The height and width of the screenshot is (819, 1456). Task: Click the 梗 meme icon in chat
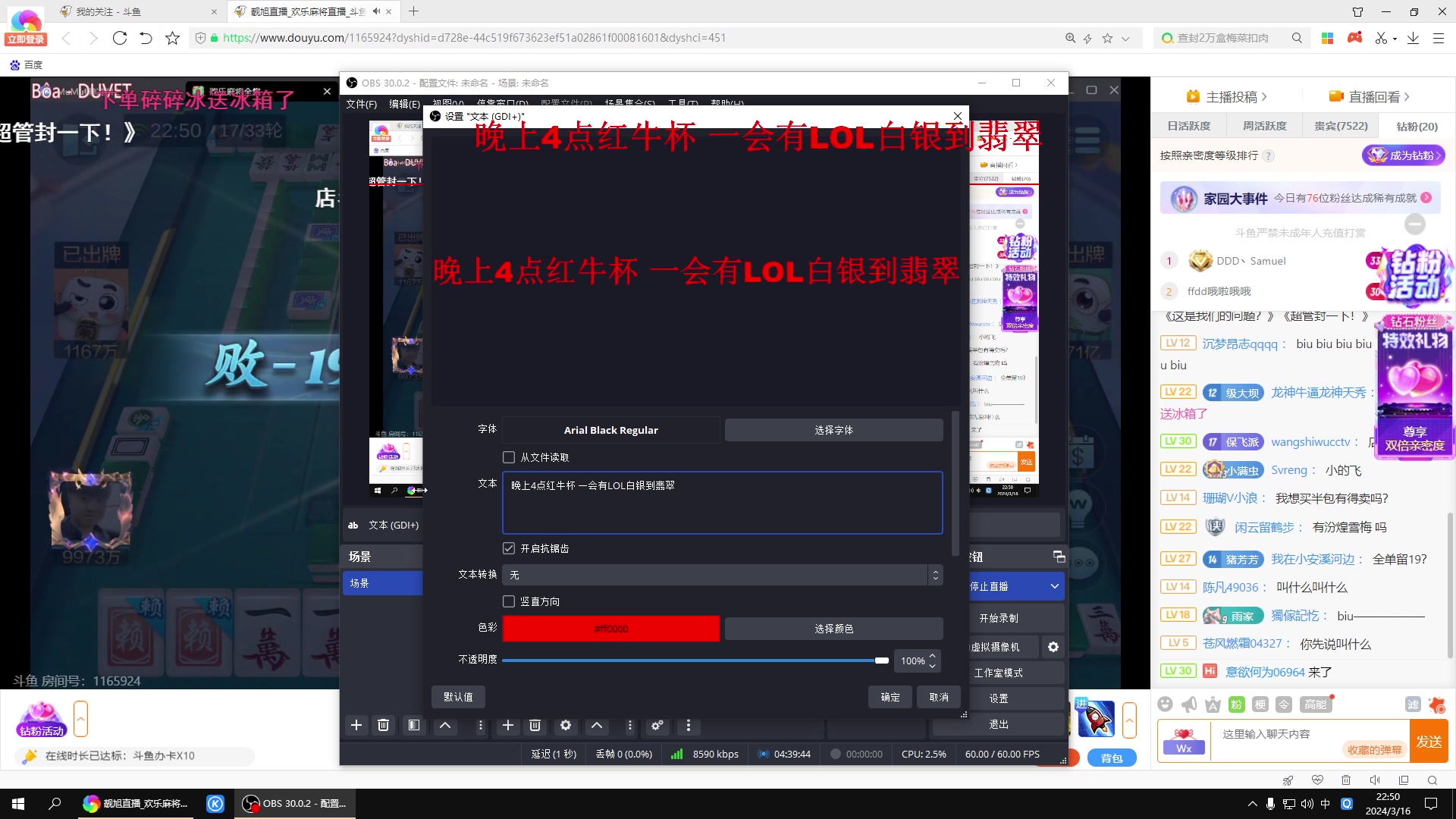(1260, 704)
